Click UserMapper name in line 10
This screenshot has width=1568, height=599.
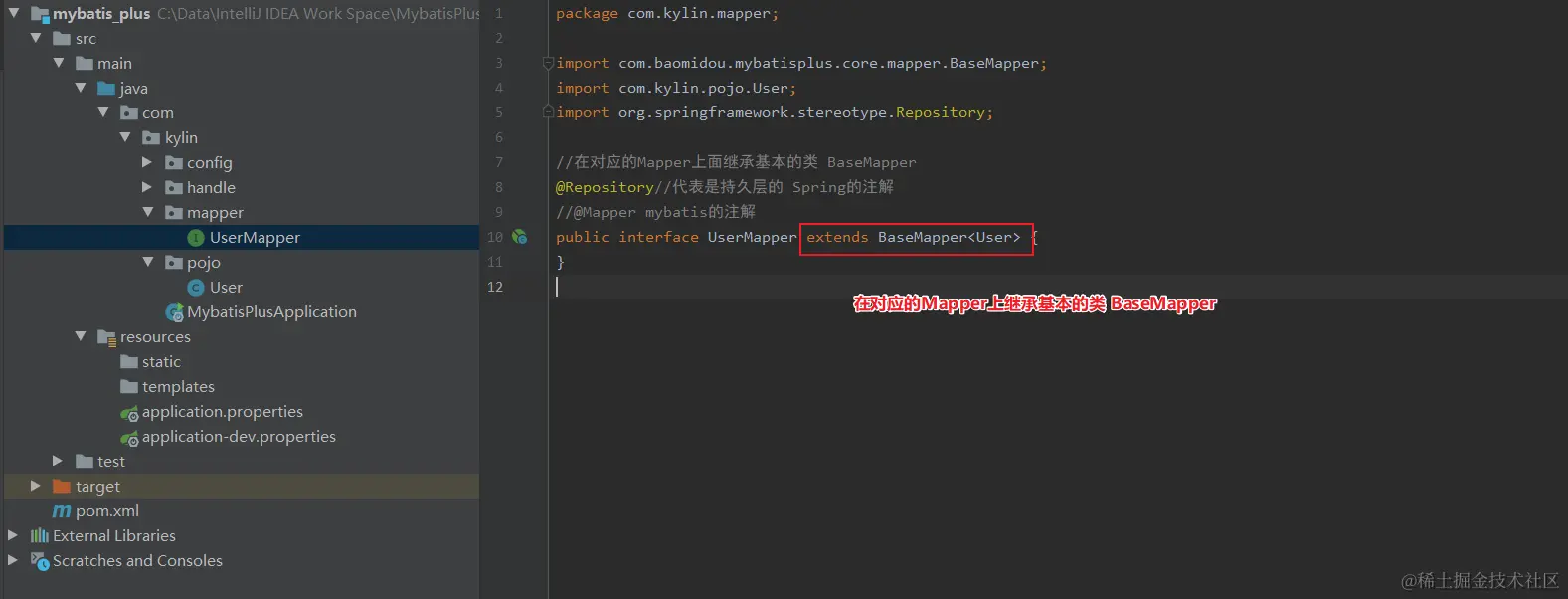tap(752, 237)
